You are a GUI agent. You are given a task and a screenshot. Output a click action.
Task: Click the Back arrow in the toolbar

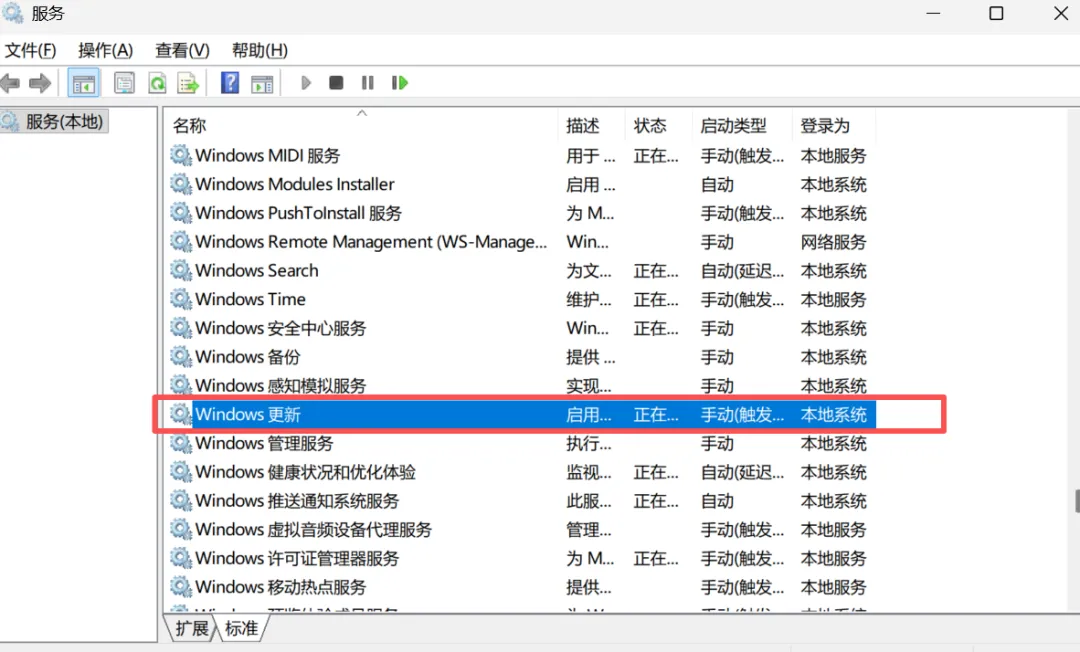tap(10, 83)
